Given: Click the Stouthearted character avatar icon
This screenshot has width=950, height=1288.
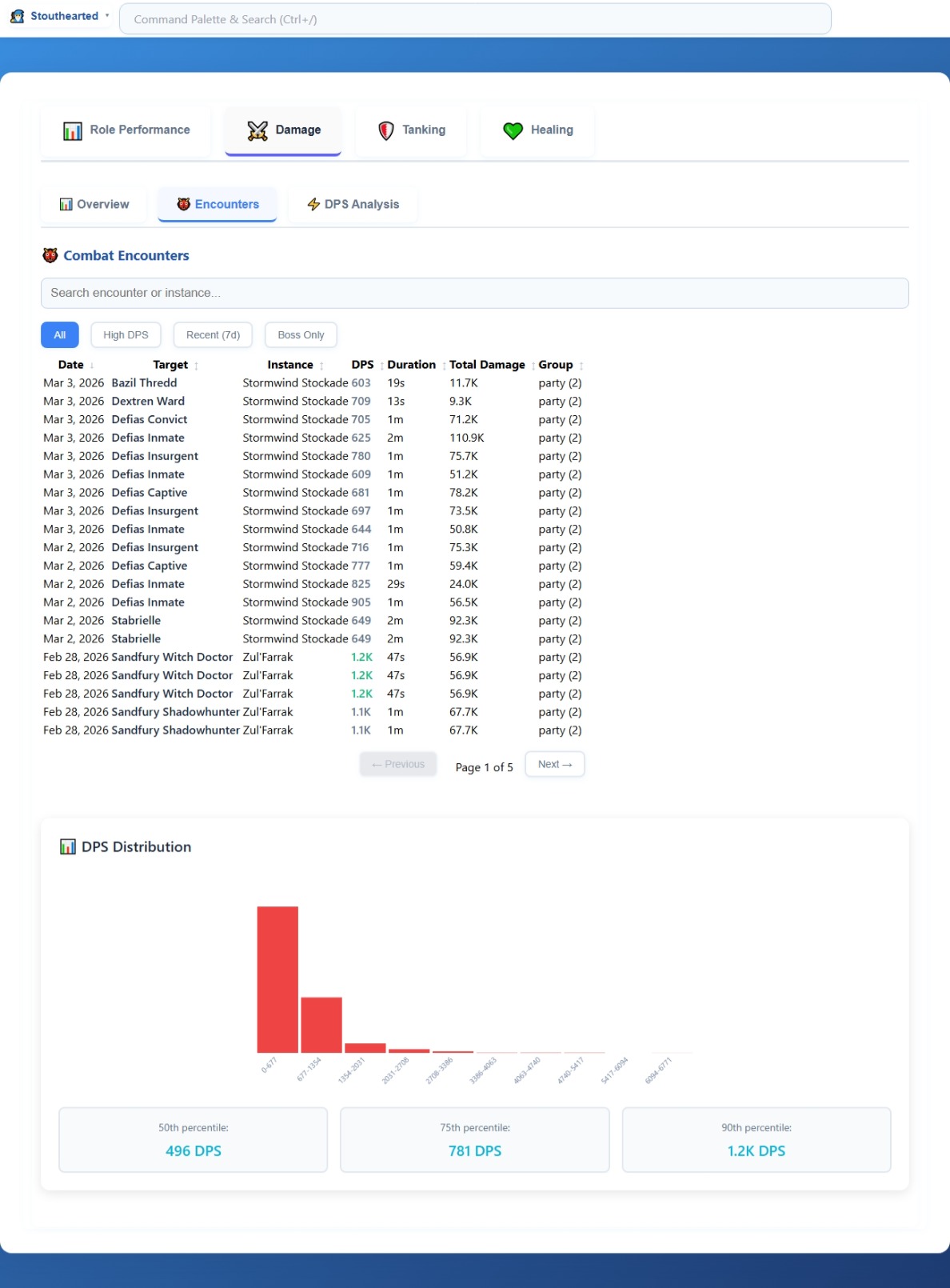Looking at the screenshot, I should coord(17,16).
